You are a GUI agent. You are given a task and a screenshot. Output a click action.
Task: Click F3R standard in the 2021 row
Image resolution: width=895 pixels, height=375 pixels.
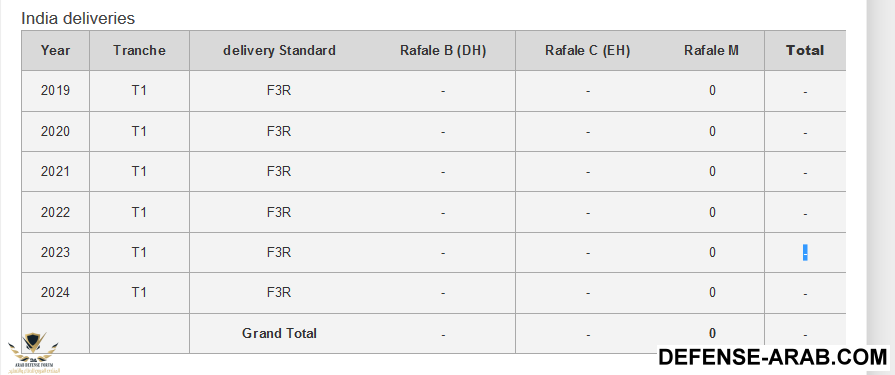(279, 172)
